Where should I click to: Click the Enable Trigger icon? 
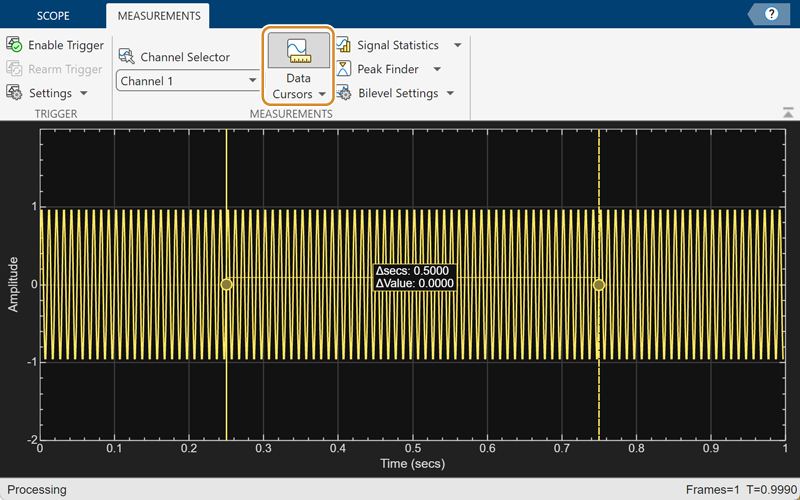point(15,45)
